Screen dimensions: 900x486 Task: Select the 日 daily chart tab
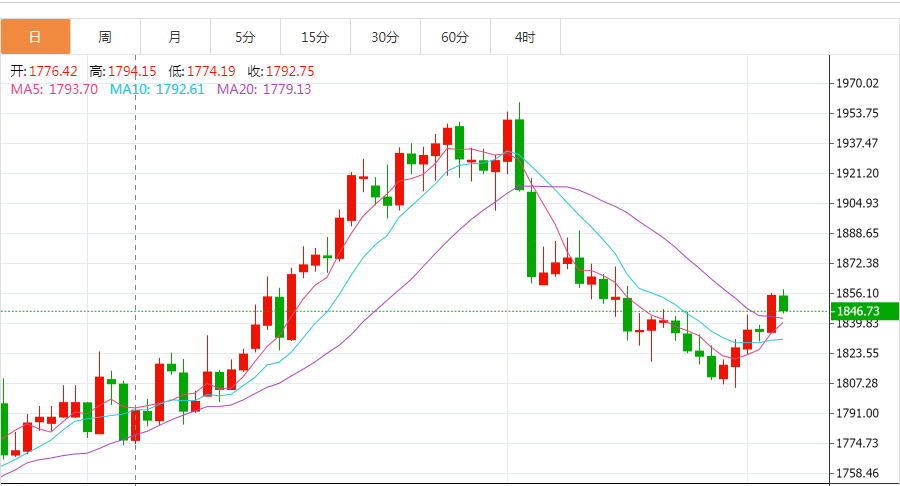pyautogui.click(x=35, y=37)
